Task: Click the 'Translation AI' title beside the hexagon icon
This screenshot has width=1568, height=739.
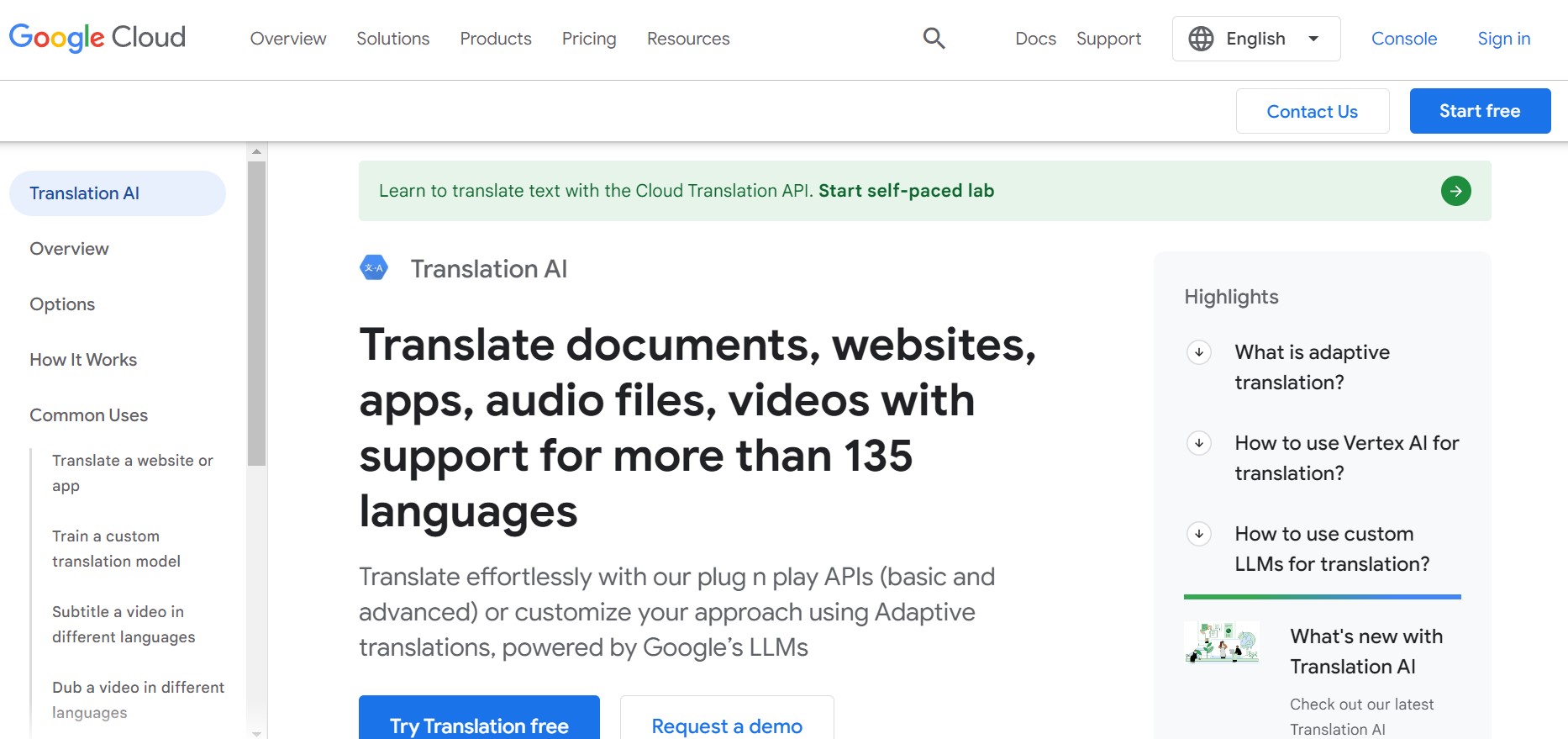Action: coord(489,269)
